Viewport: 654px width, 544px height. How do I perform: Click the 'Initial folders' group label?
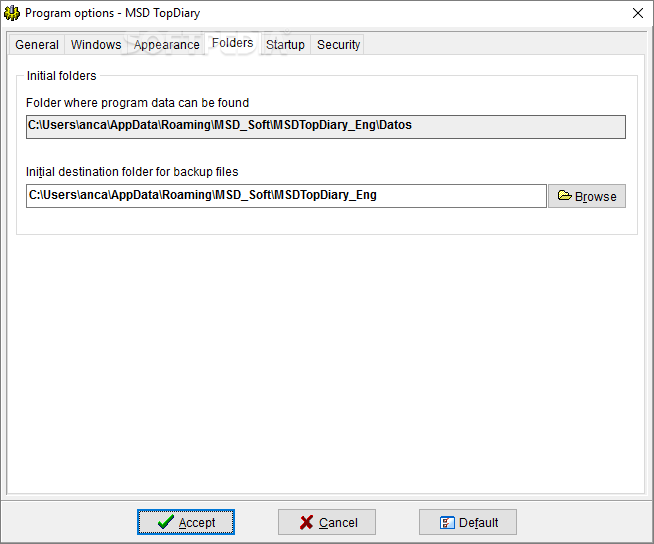click(x=61, y=76)
